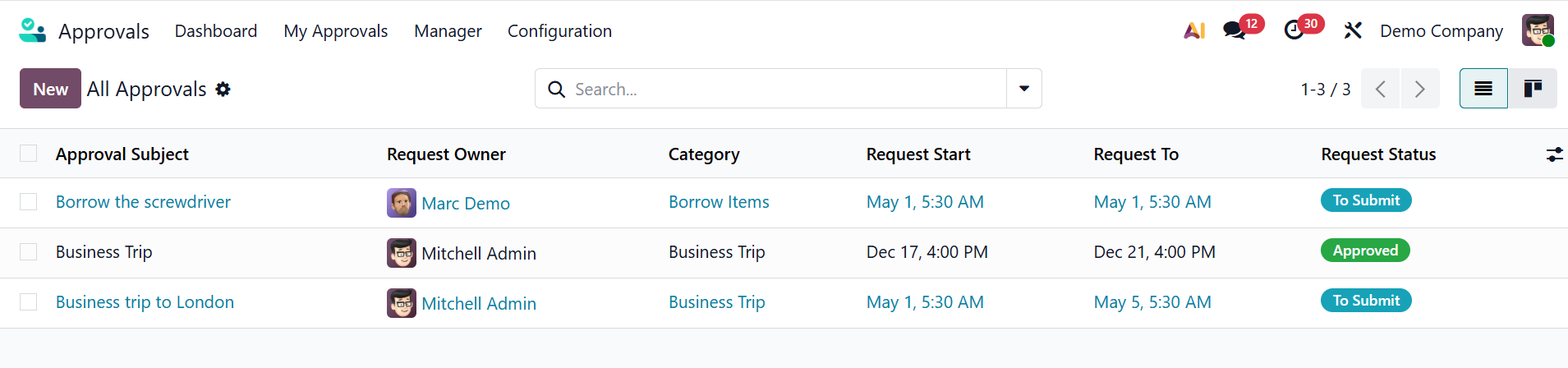Switch to List view
The image size is (1568, 368).
click(1483, 89)
